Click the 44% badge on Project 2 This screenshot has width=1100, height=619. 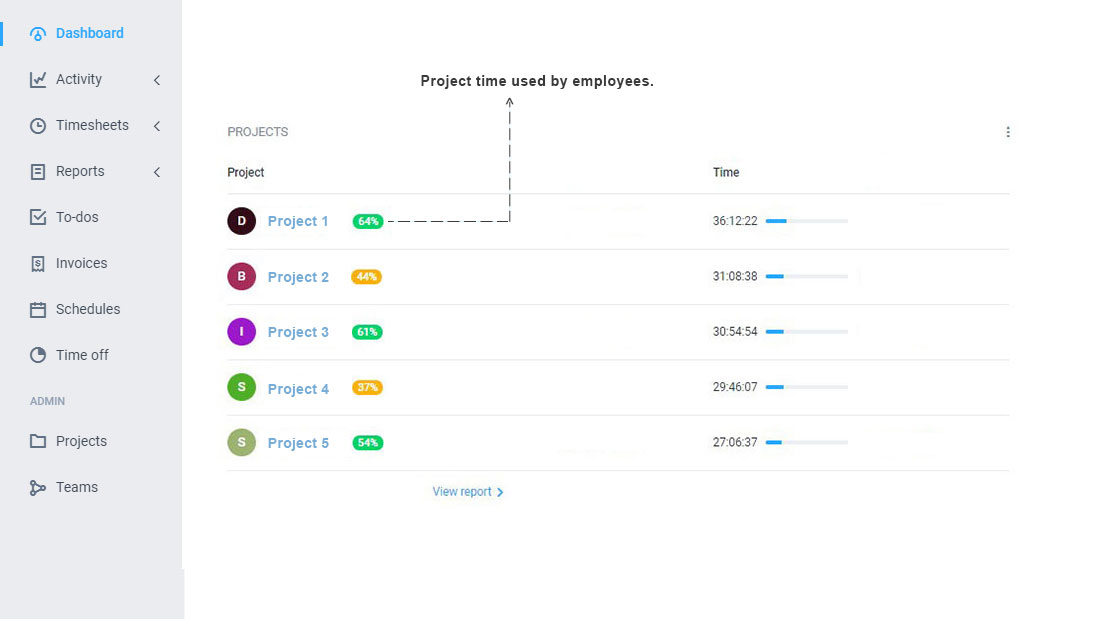click(x=366, y=277)
